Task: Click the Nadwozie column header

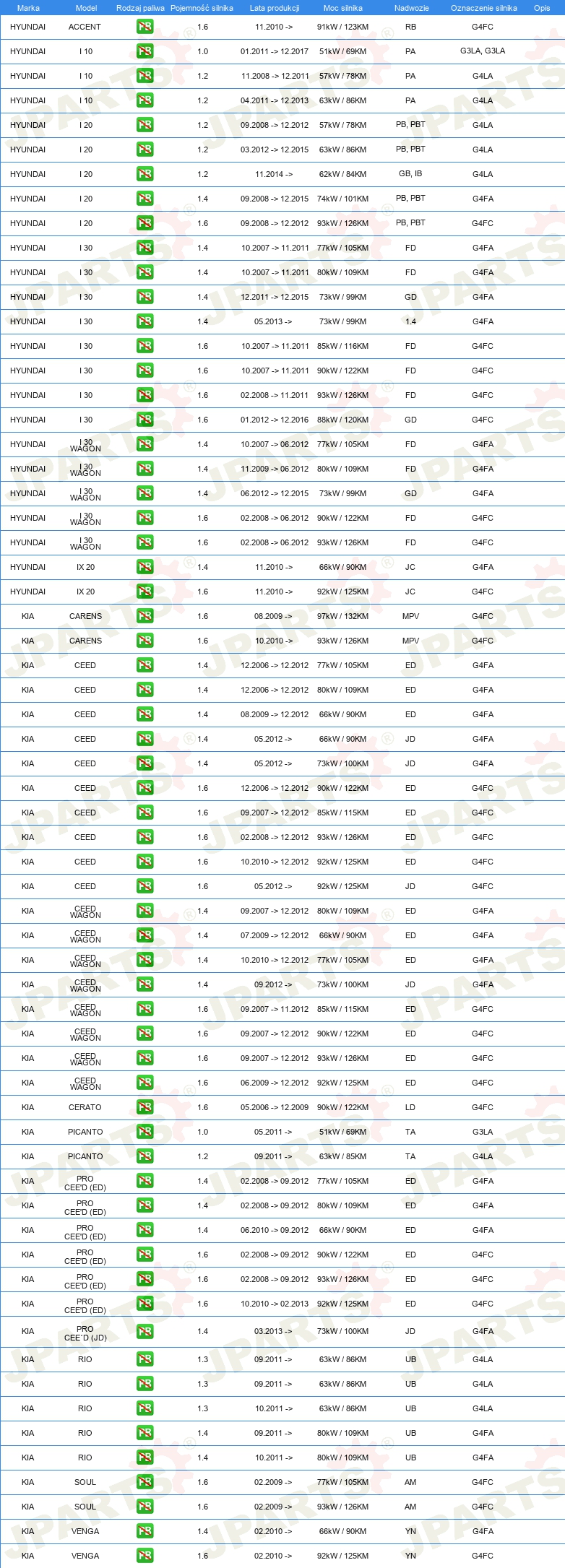Action: click(x=411, y=8)
